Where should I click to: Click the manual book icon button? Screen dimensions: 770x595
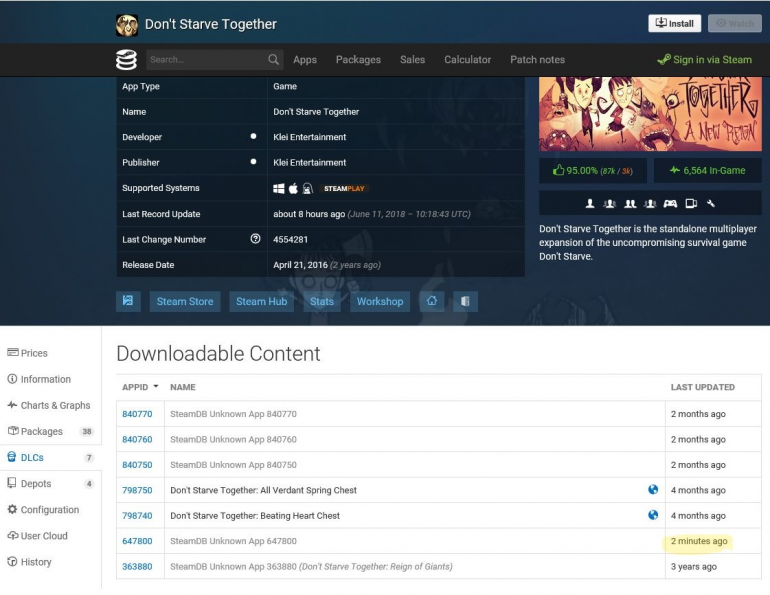pyautogui.click(x=465, y=301)
